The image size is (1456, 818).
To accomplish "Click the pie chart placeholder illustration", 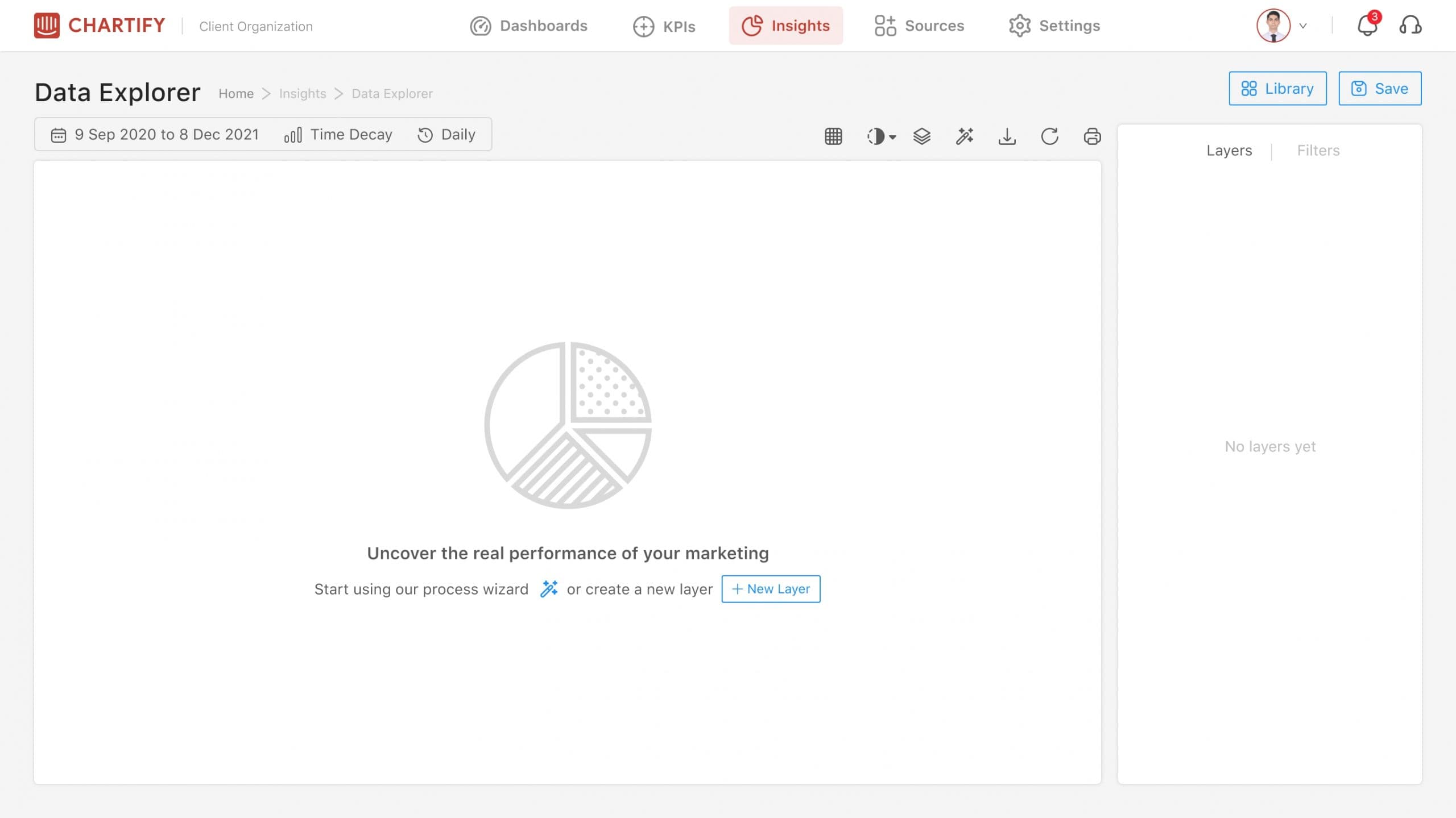I will point(568,425).
